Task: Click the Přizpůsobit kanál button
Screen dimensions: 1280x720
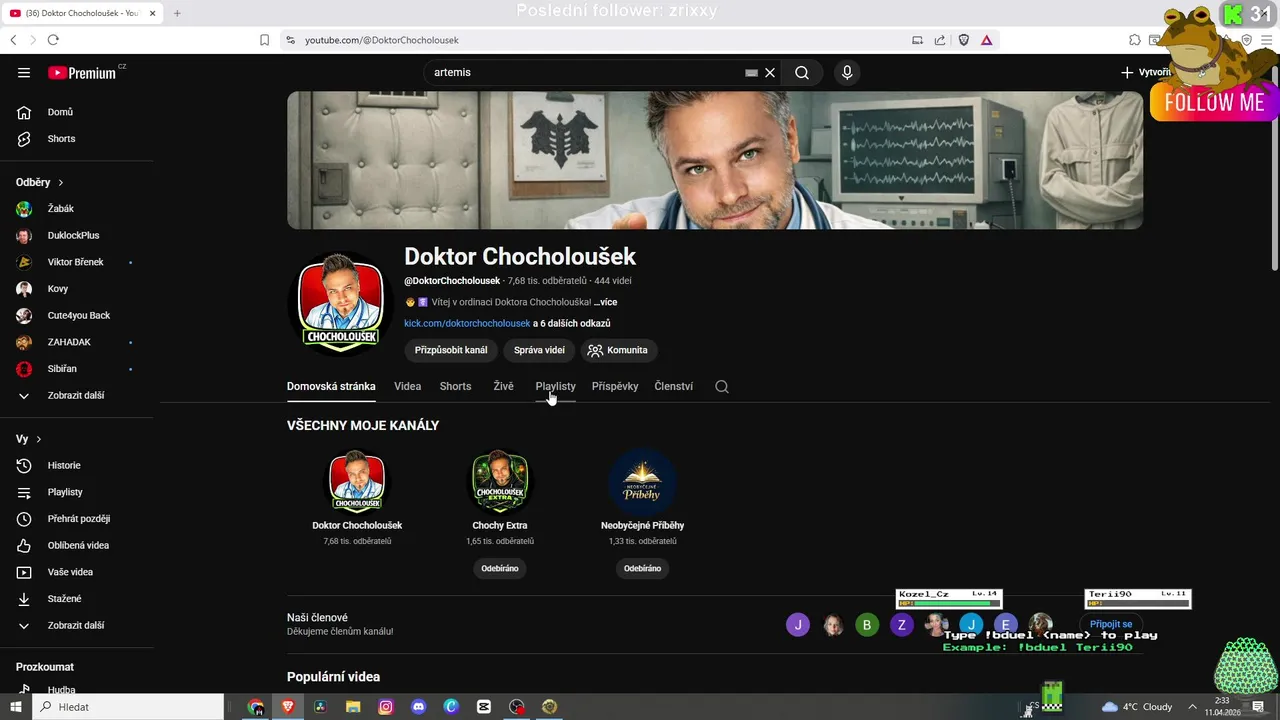Action: (451, 350)
